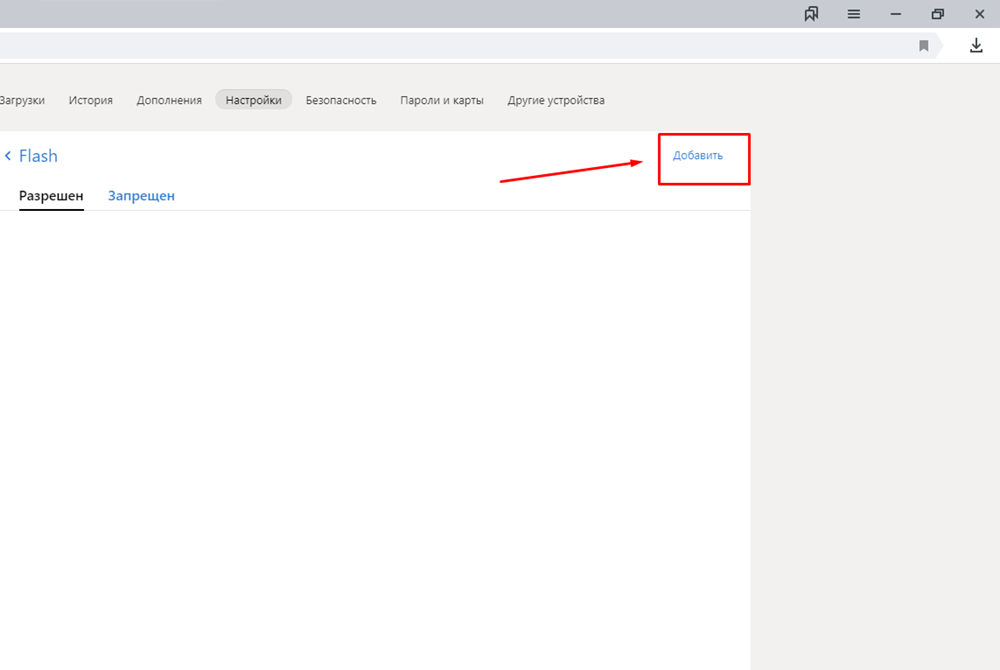Click the Добавить link

click(698, 156)
